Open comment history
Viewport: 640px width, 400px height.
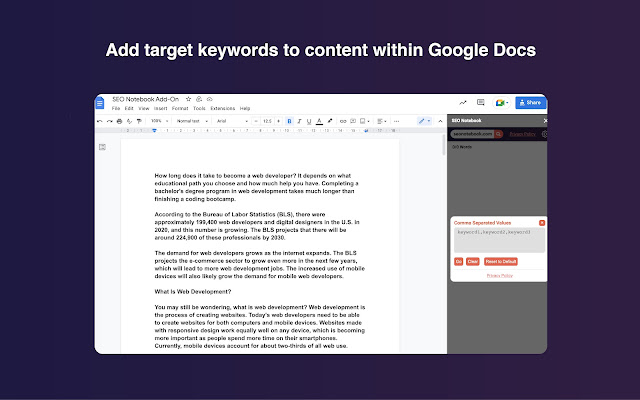[481, 102]
